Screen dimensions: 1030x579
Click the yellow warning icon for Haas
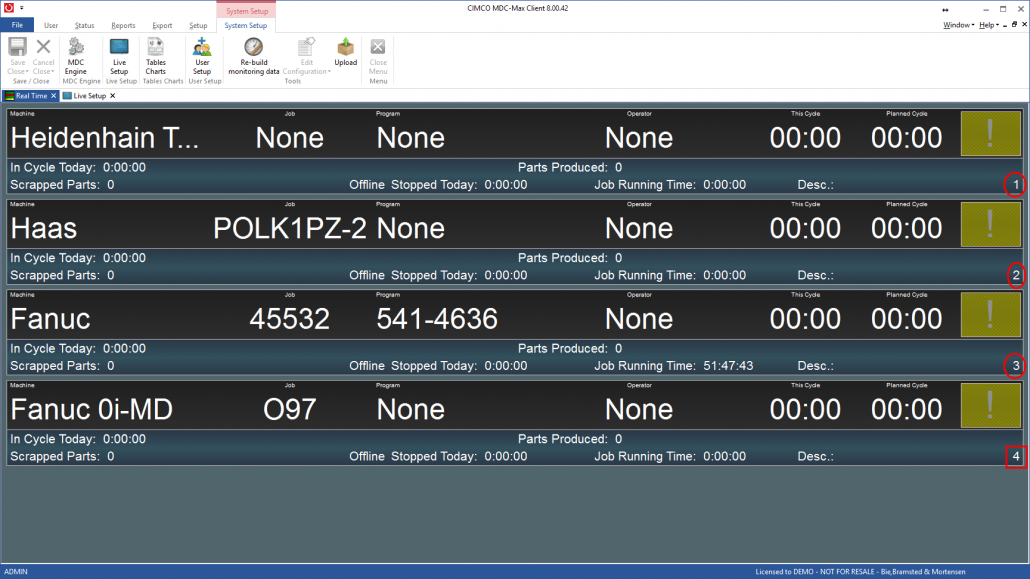click(990, 223)
